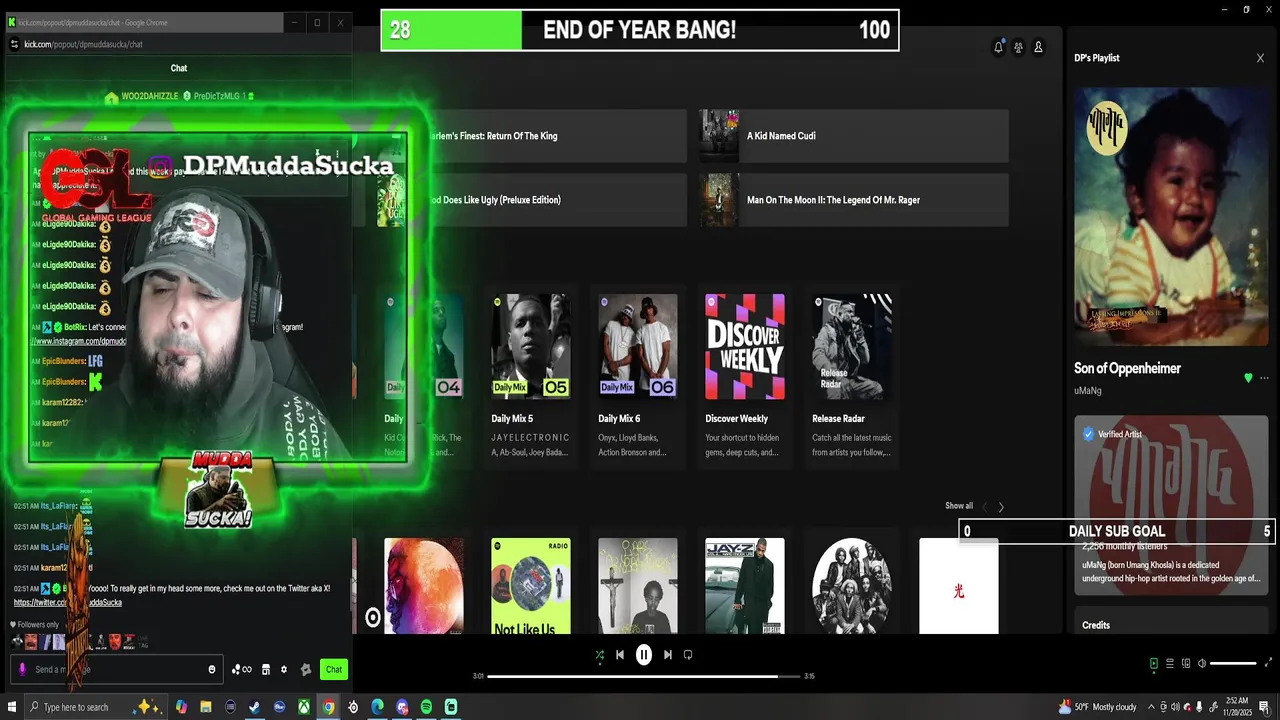1280x720 pixels.
Task: Show hidden system tray icons
Action: pos(1151,707)
